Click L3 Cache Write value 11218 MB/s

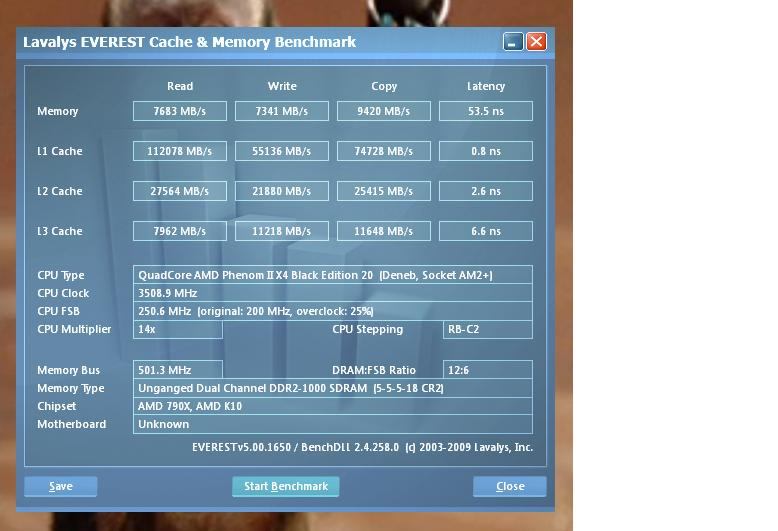[282, 231]
